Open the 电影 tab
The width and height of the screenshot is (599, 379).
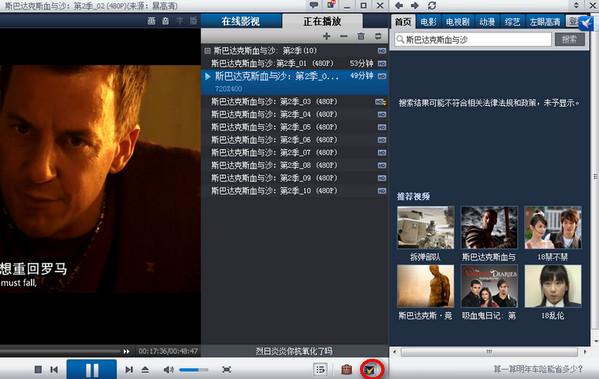[428, 22]
